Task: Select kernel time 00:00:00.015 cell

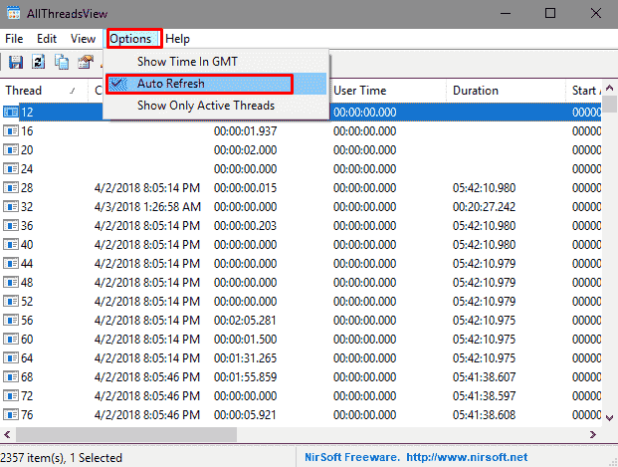Action: tap(245, 188)
